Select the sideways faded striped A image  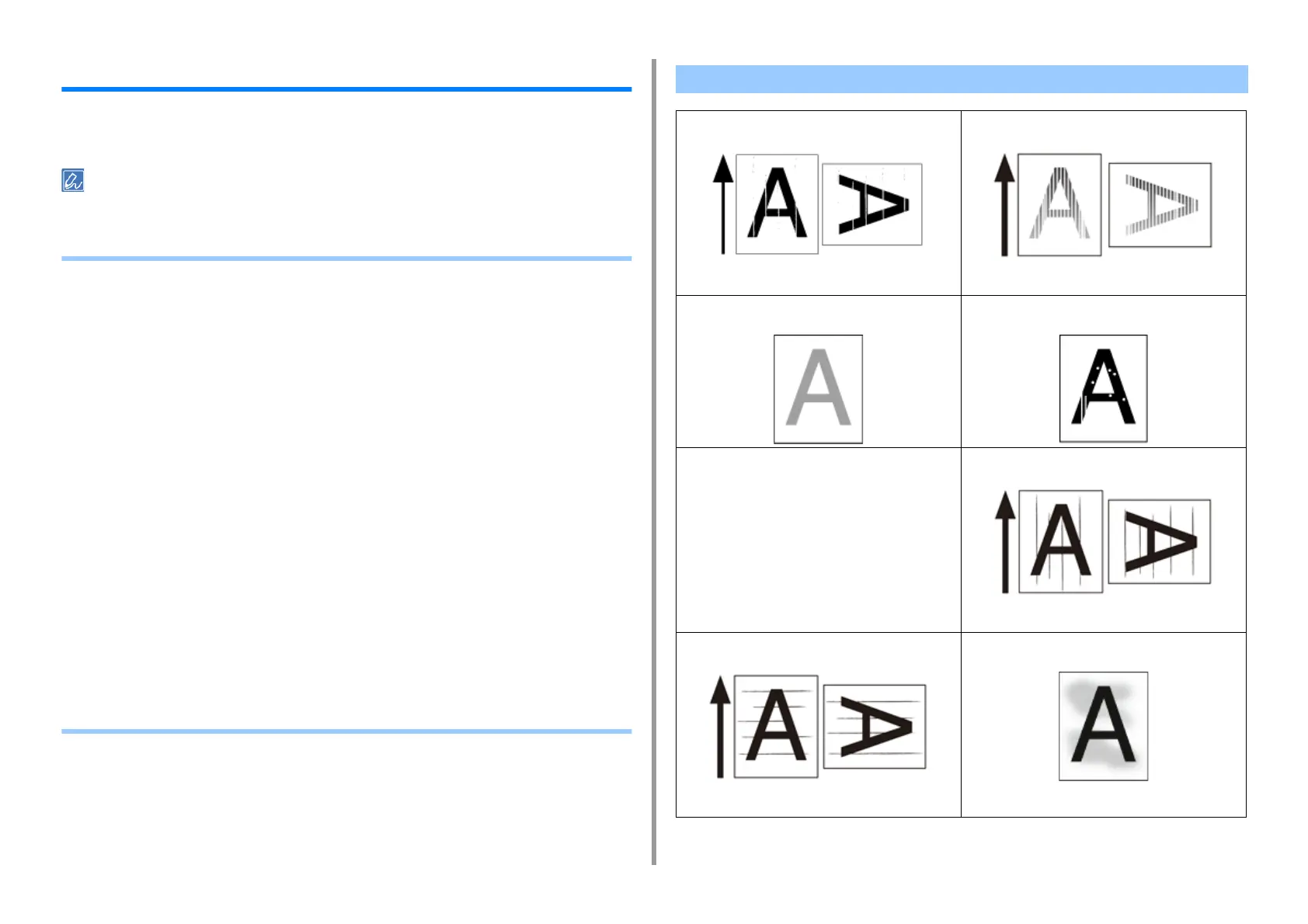(1160, 205)
